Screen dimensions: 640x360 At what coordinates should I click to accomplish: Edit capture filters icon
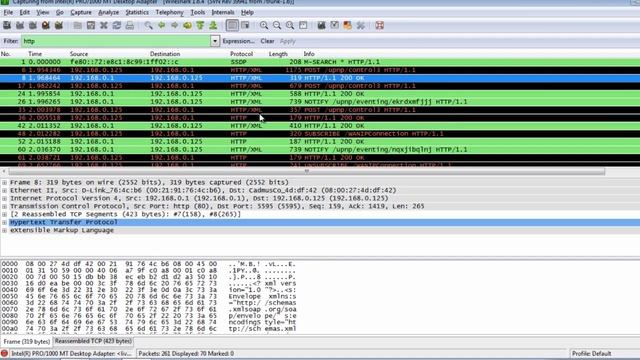pyautogui.click(x=322, y=25)
